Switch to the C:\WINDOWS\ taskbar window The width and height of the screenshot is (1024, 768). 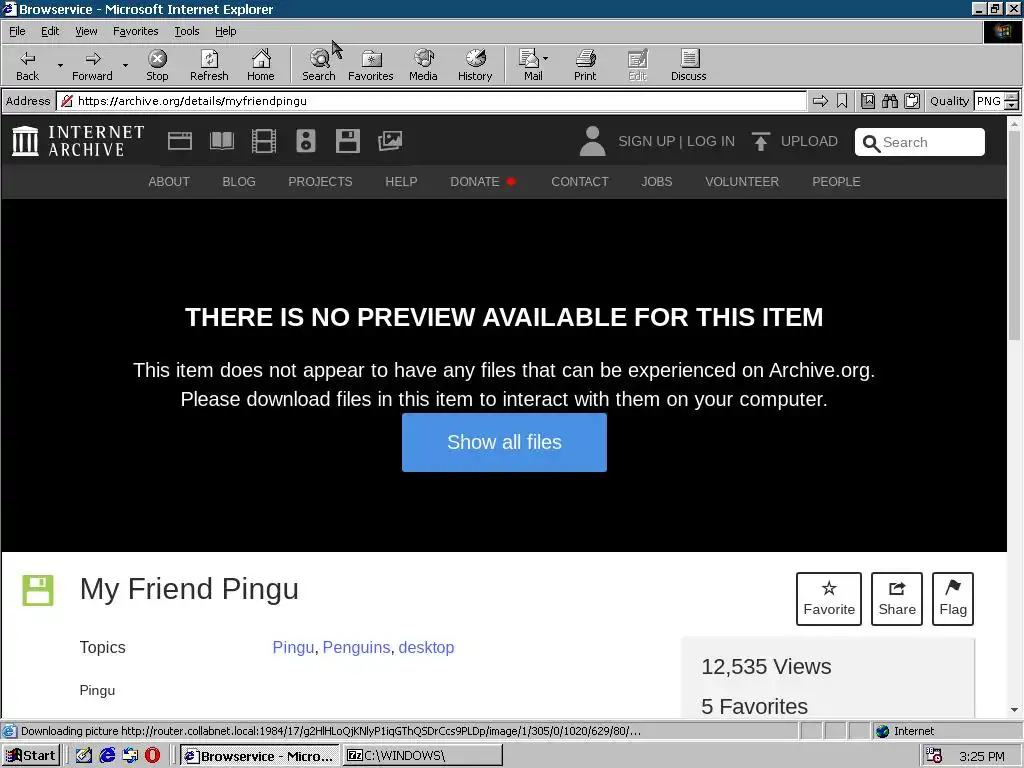[423, 756]
